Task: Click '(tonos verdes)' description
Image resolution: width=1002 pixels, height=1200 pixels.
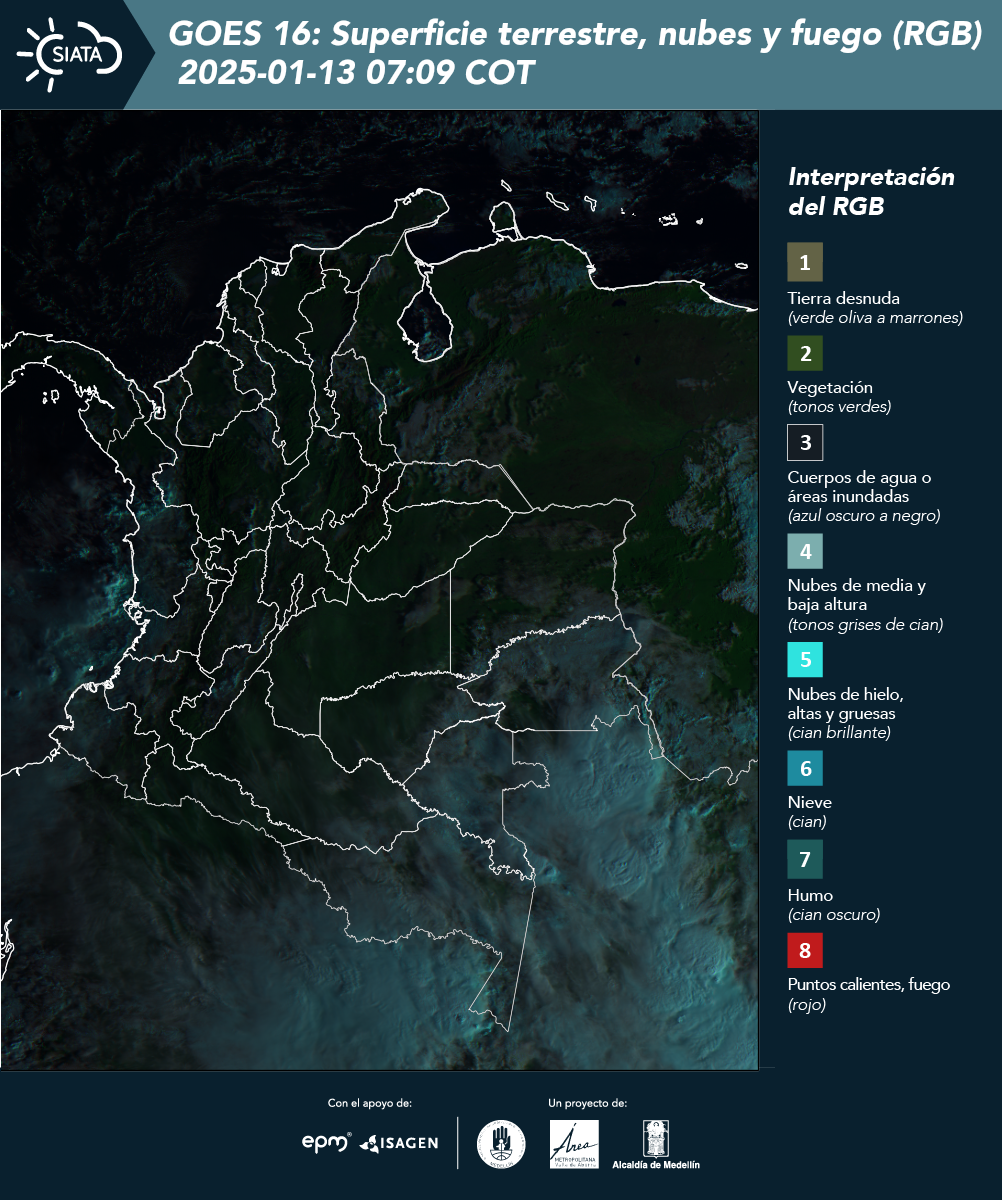Action: [839, 407]
